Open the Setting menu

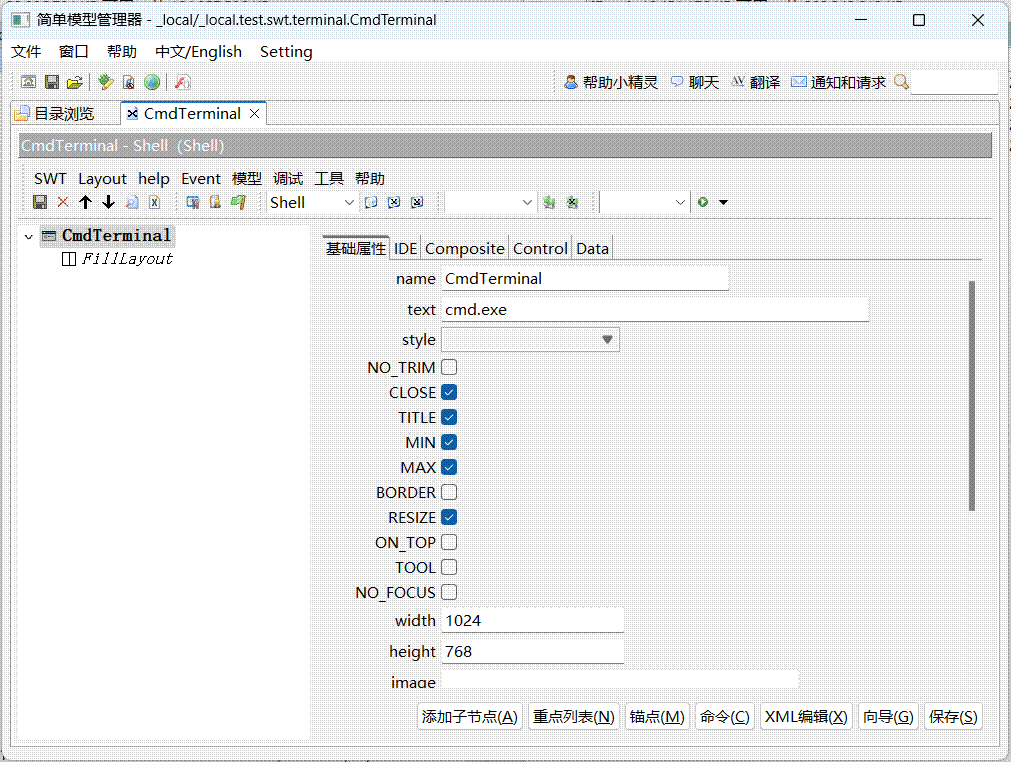(286, 52)
